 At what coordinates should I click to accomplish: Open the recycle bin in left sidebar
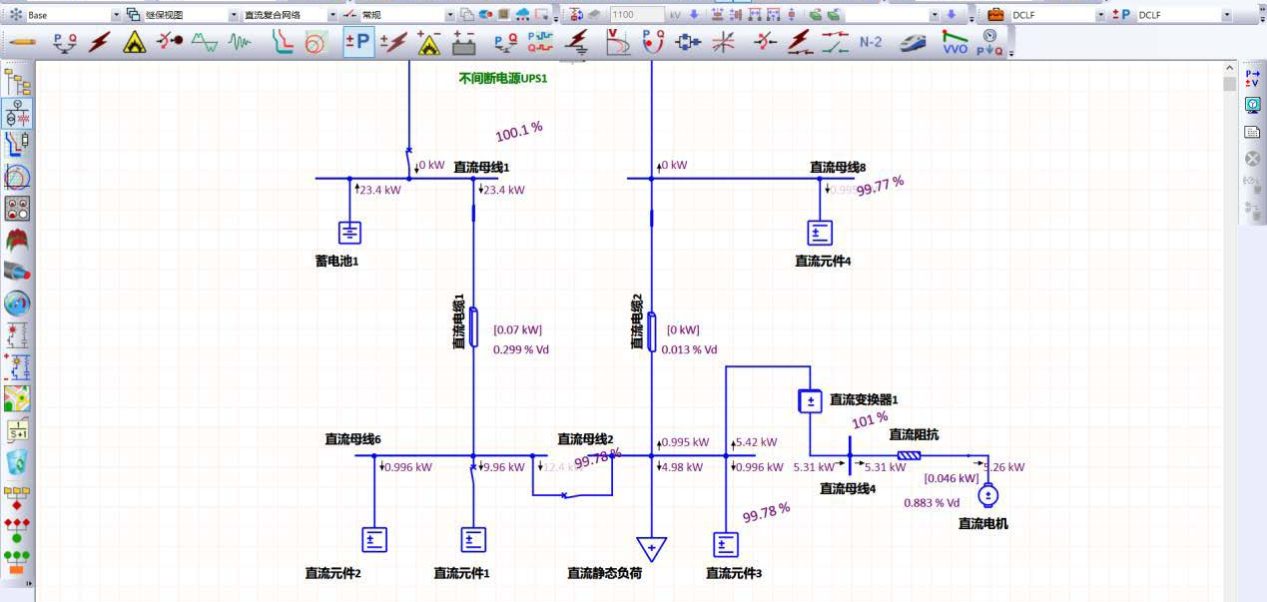coord(17,461)
